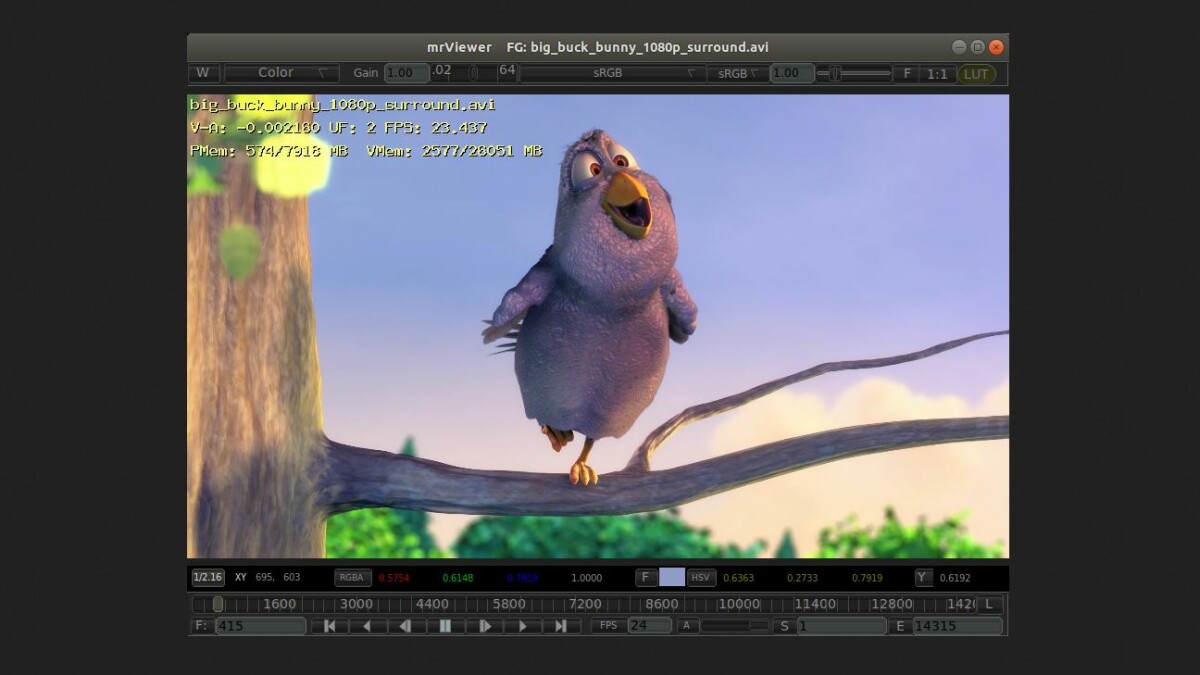This screenshot has height=675, width=1200.
Task: Step back one frame
Action: [405, 626]
